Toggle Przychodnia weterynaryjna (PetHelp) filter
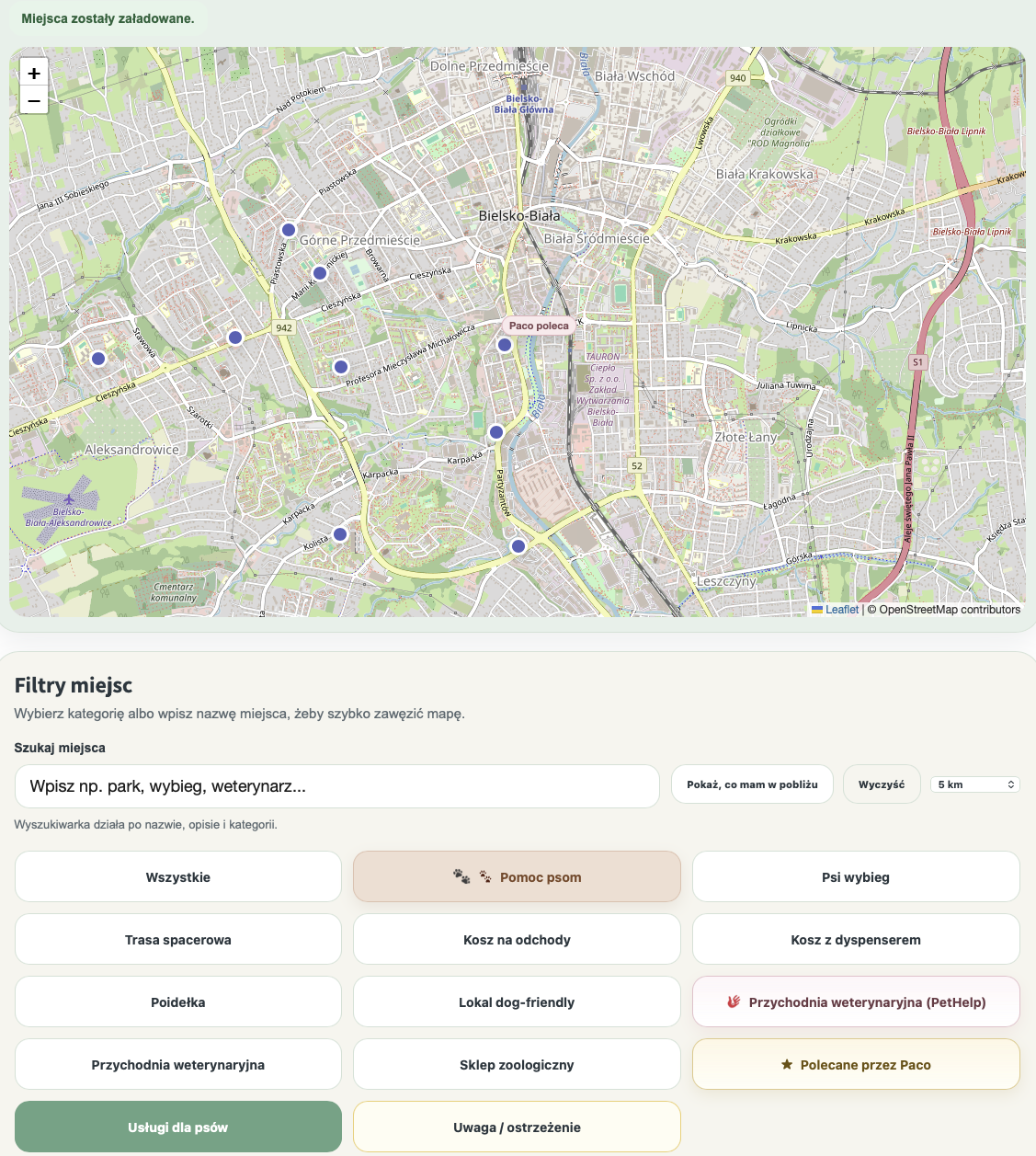 856,1002
